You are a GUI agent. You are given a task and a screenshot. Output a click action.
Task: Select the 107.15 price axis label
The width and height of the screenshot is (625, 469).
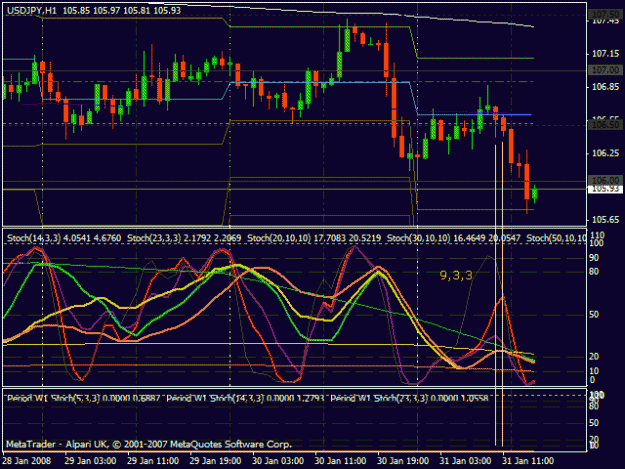[x=605, y=54]
